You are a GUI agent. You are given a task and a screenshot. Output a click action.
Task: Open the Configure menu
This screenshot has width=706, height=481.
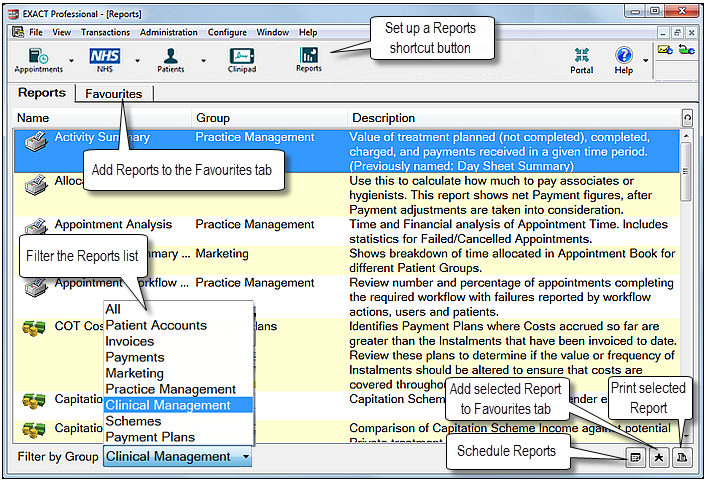coord(227,32)
